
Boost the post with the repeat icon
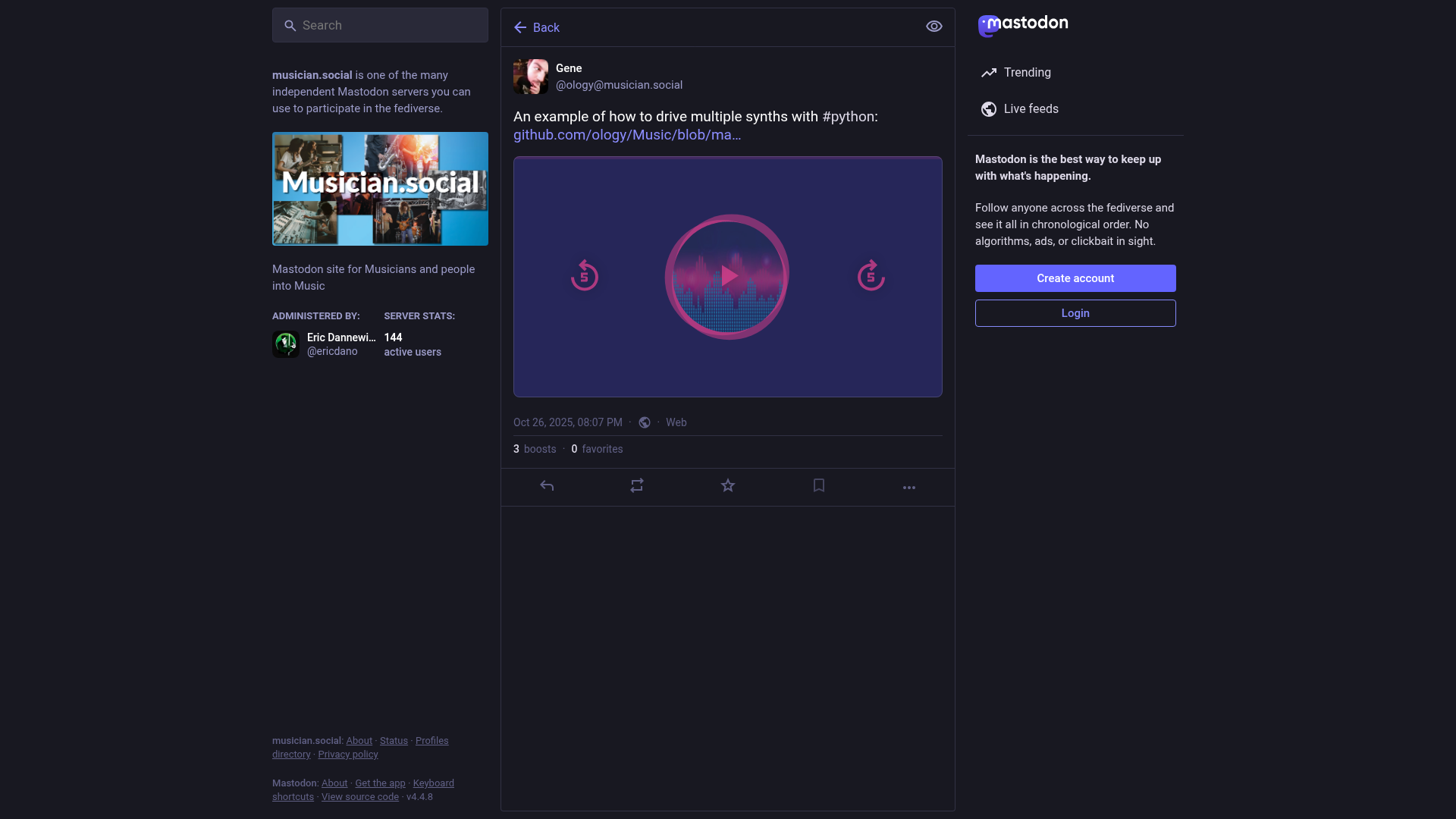click(x=637, y=486)
